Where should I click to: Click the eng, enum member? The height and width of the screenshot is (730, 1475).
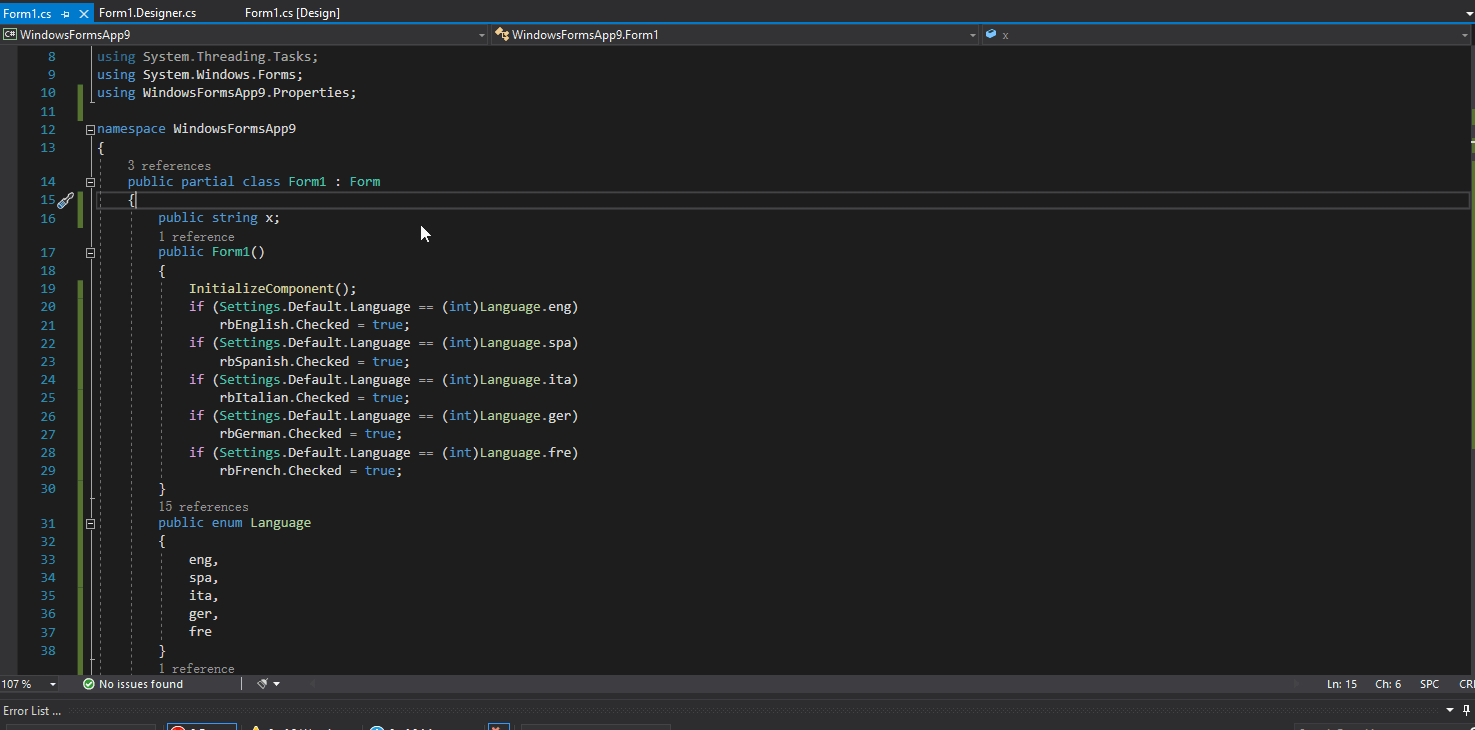[x=204, y=560]
